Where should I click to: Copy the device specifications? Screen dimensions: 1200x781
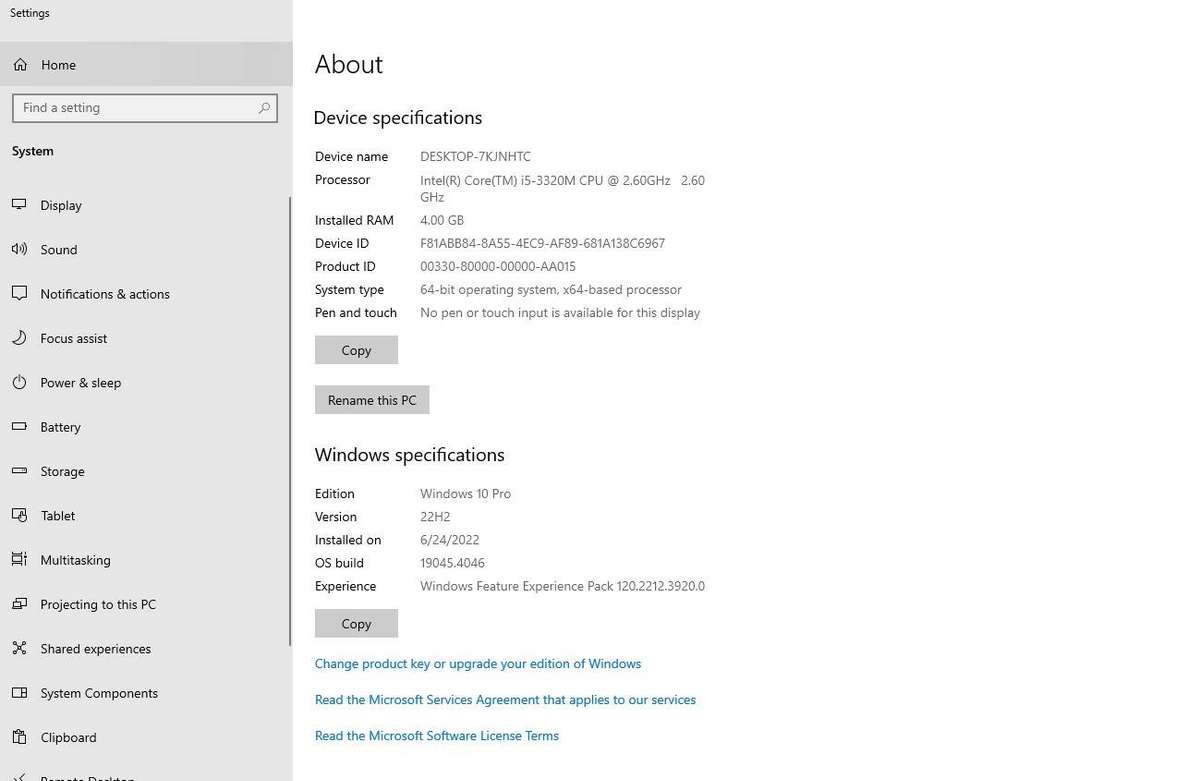[x=356, y=350]
